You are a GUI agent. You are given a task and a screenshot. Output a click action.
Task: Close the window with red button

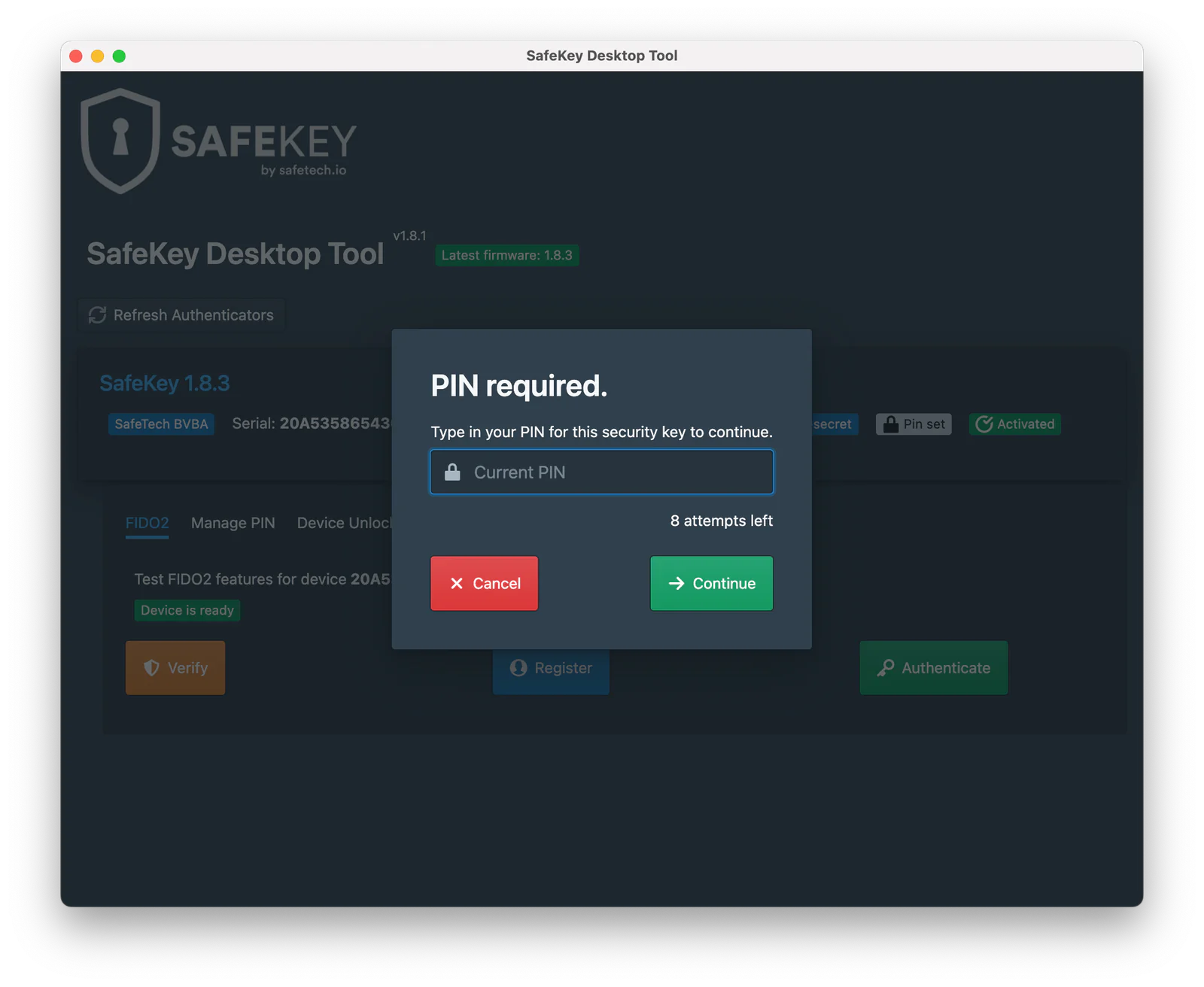coord(75,56)
